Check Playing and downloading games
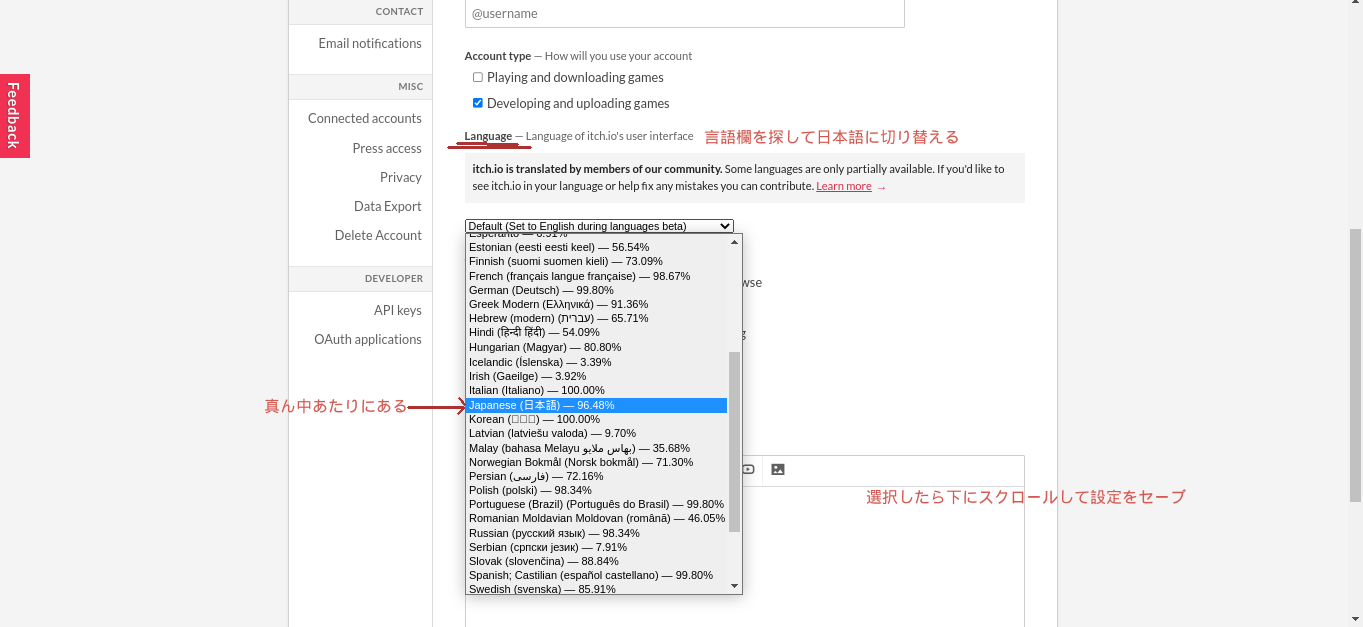This screenshot has height=627, width=1363. pyautogui.click(x=478, y=77)
